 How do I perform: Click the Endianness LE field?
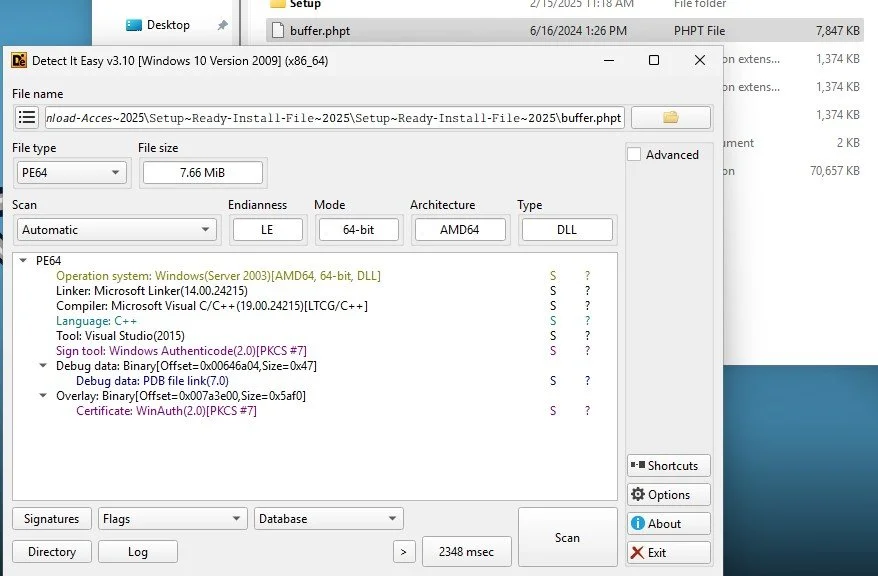click(268, 230)
